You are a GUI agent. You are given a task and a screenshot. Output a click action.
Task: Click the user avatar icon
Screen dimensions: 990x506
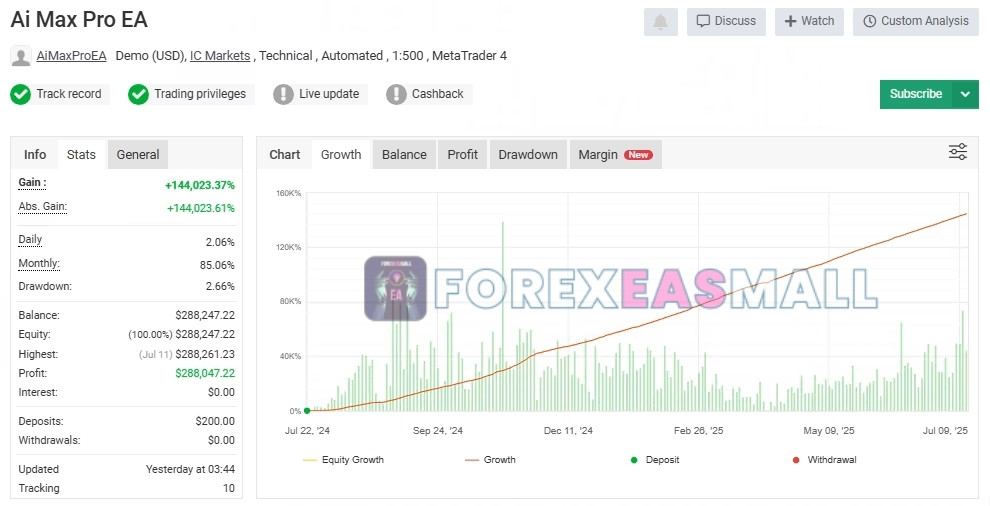[21, 56]
